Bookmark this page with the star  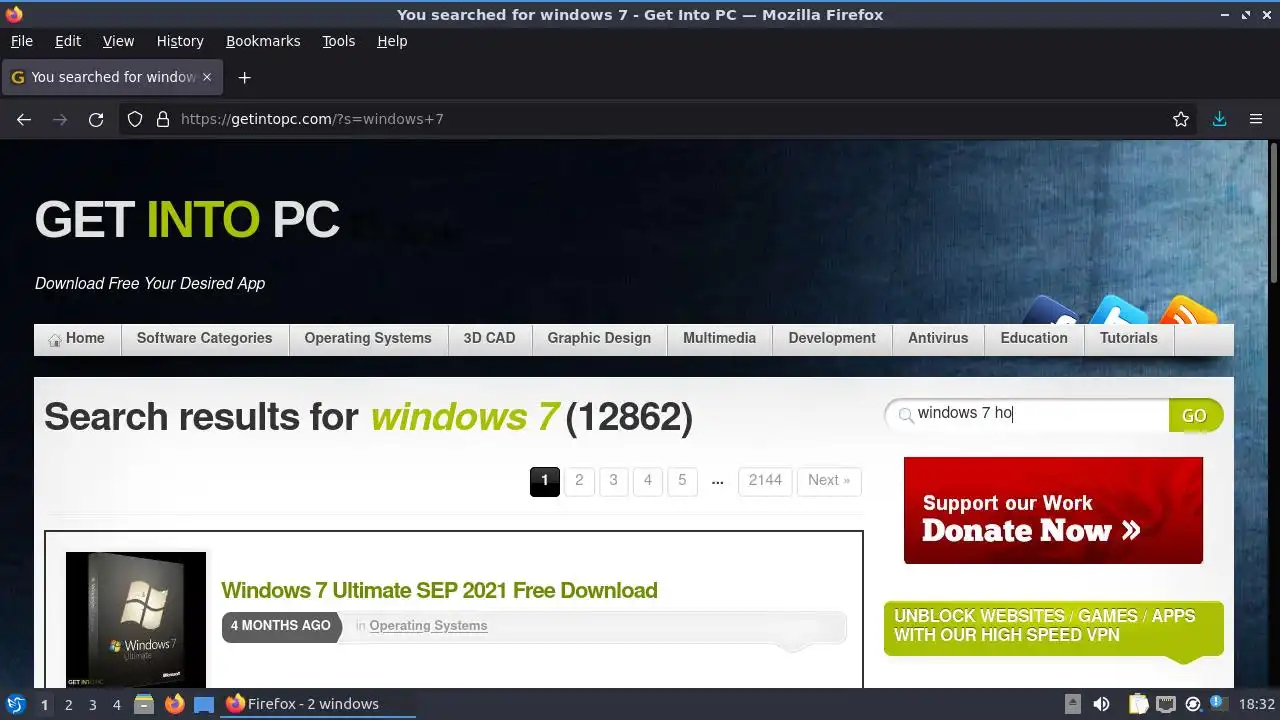coord(1181,119)
